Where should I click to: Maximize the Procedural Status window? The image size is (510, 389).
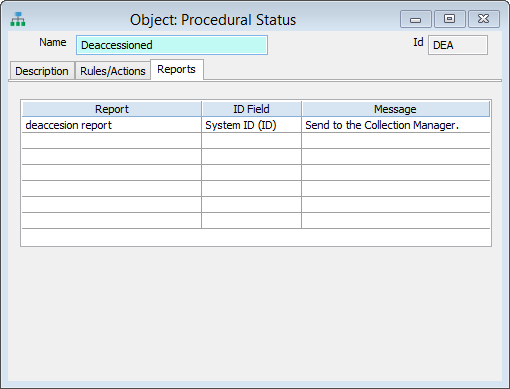[x=449, y=19]
